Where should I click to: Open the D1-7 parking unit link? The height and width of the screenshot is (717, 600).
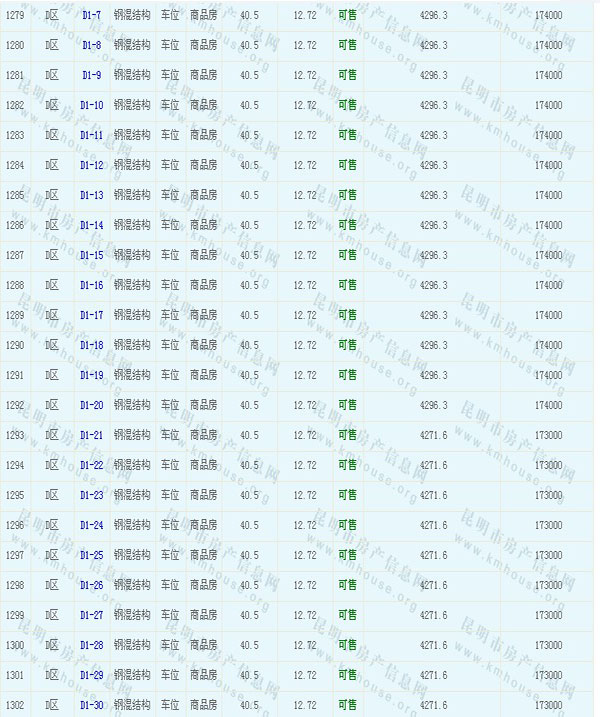pos(91,15)
